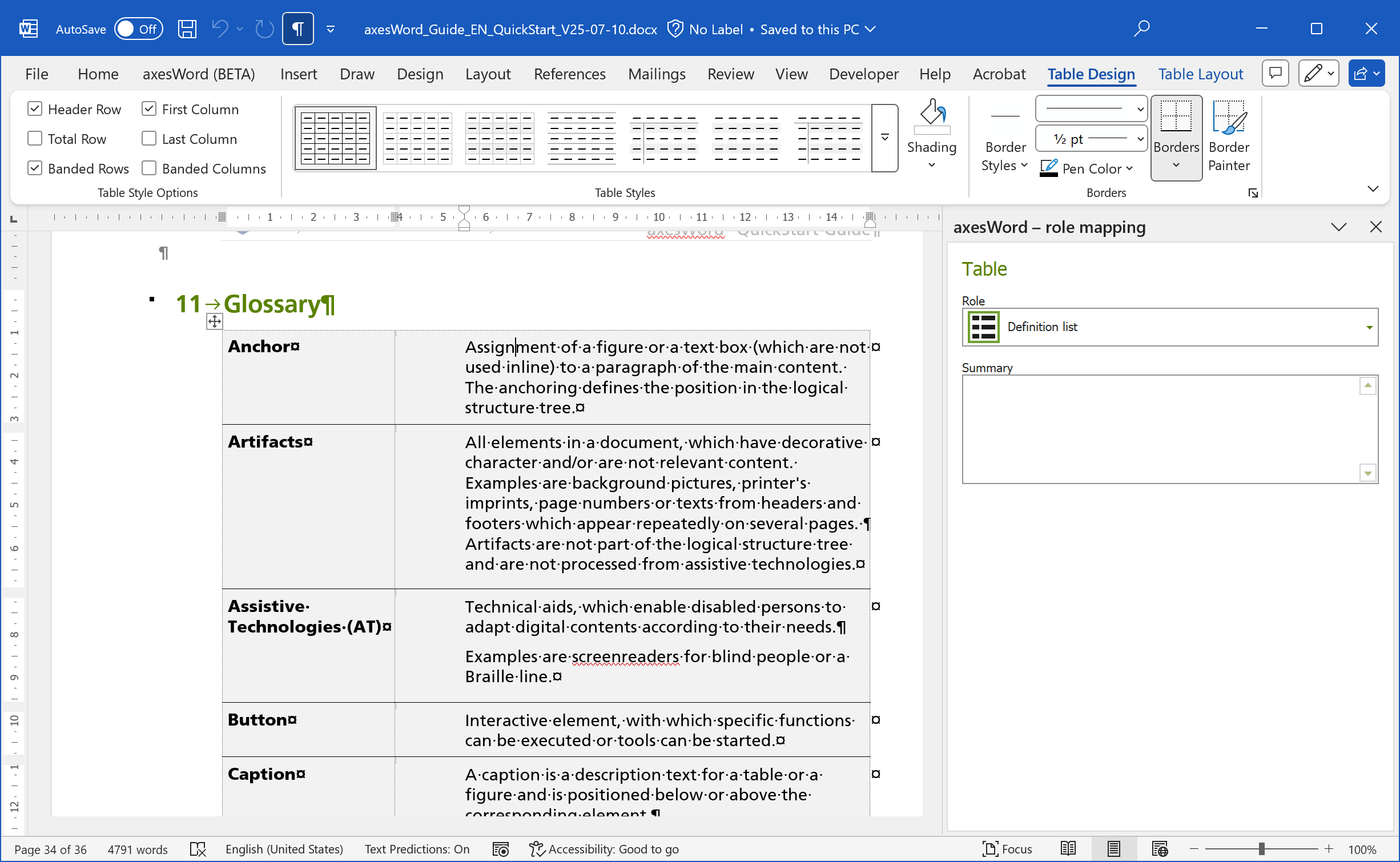Enable the Last Column checkbox
Viewport: 1400px width, 862px height.
click(149, 138)
